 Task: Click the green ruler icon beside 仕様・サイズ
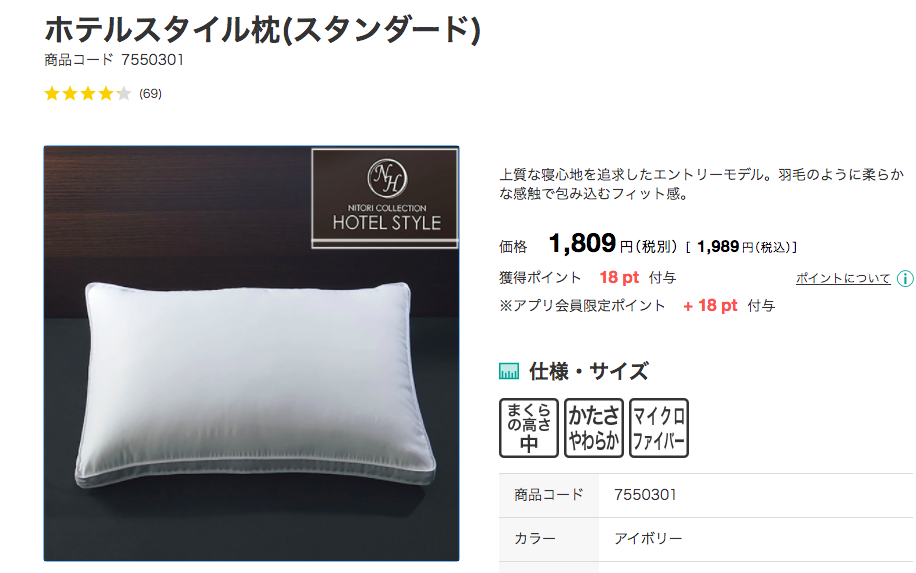click(x=509, y=371)
